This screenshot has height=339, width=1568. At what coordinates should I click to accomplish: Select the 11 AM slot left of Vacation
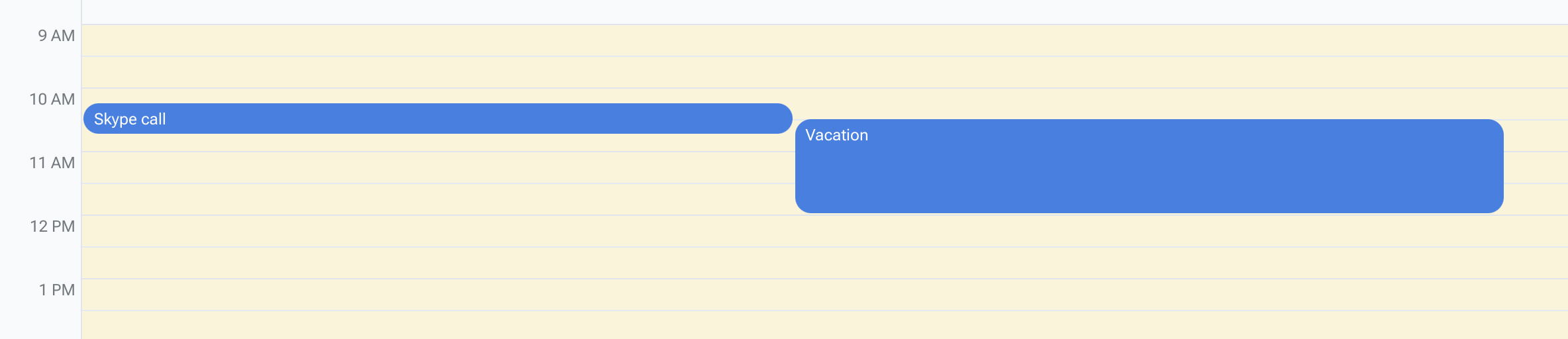point(438,168)
